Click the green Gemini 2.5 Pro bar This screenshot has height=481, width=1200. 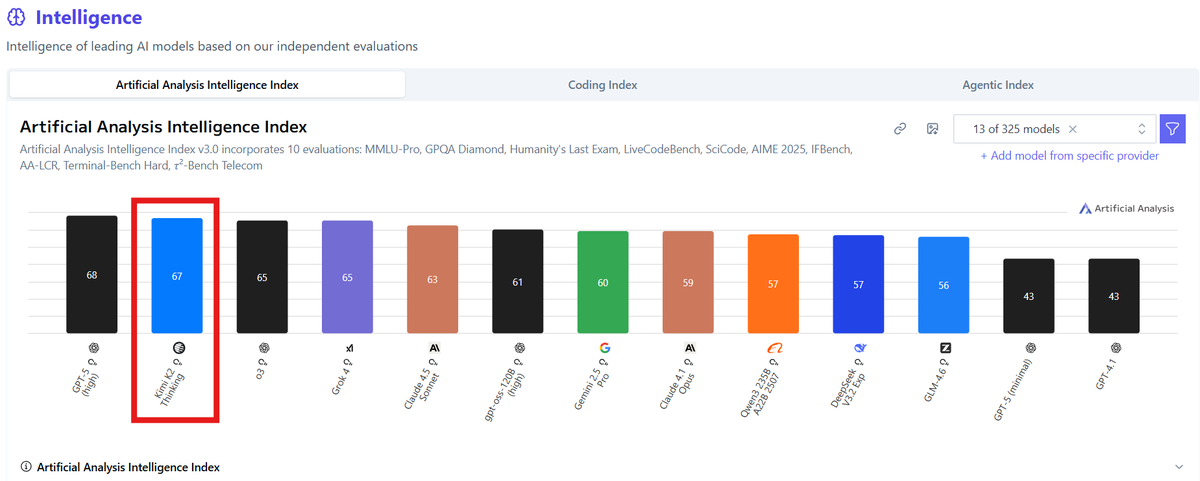(603, 282)
